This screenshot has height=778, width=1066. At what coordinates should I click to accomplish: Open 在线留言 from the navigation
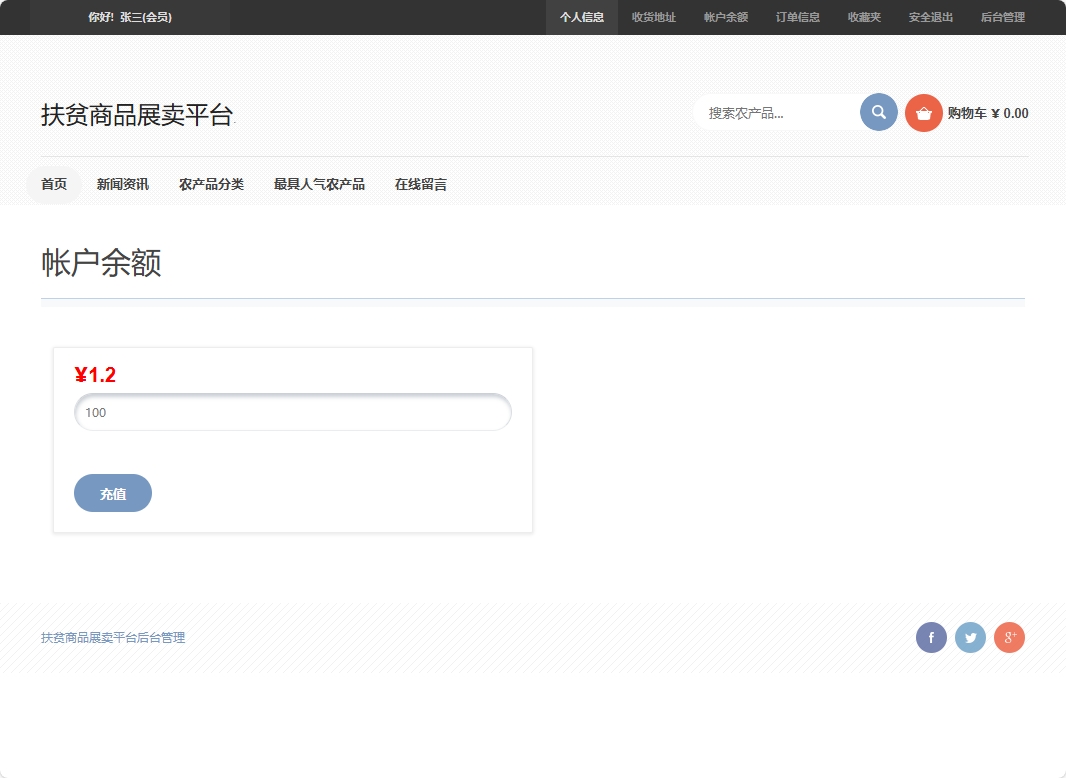(x=420, y=184)
